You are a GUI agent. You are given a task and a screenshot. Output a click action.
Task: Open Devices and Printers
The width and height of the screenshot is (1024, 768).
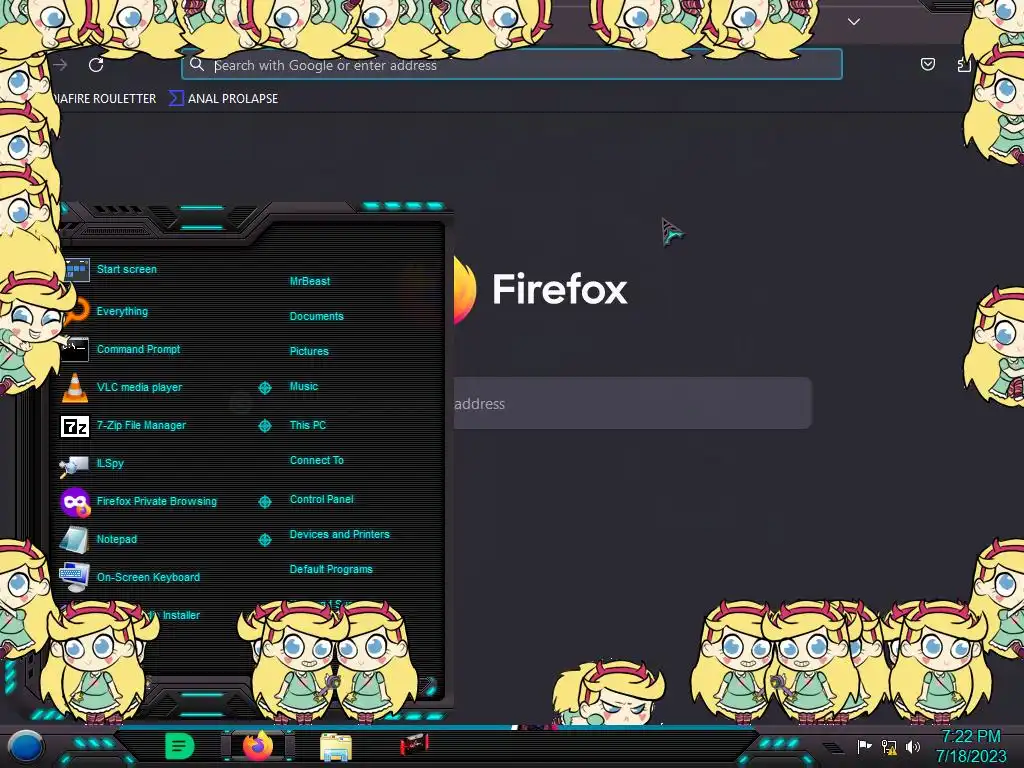tap(339, 534)
